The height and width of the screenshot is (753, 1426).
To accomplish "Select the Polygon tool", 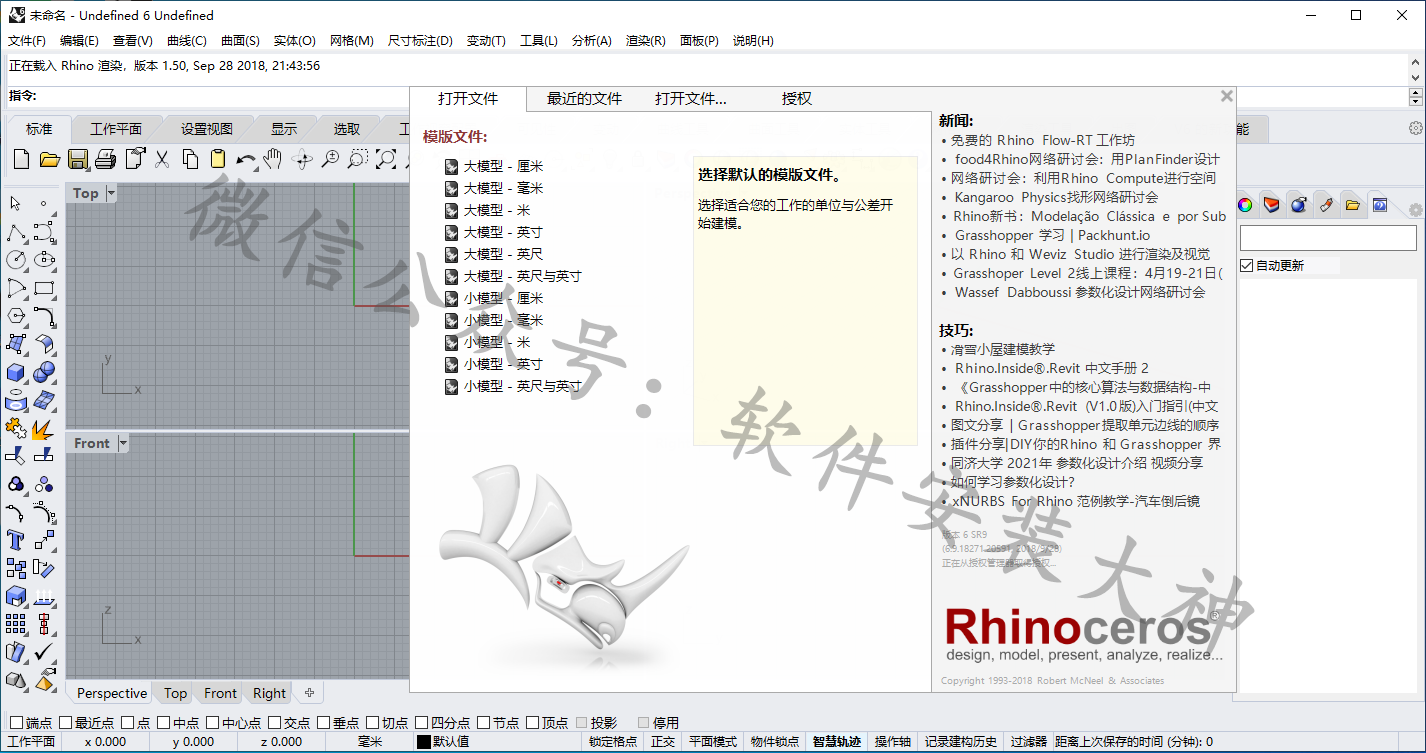I will [16, 317].
